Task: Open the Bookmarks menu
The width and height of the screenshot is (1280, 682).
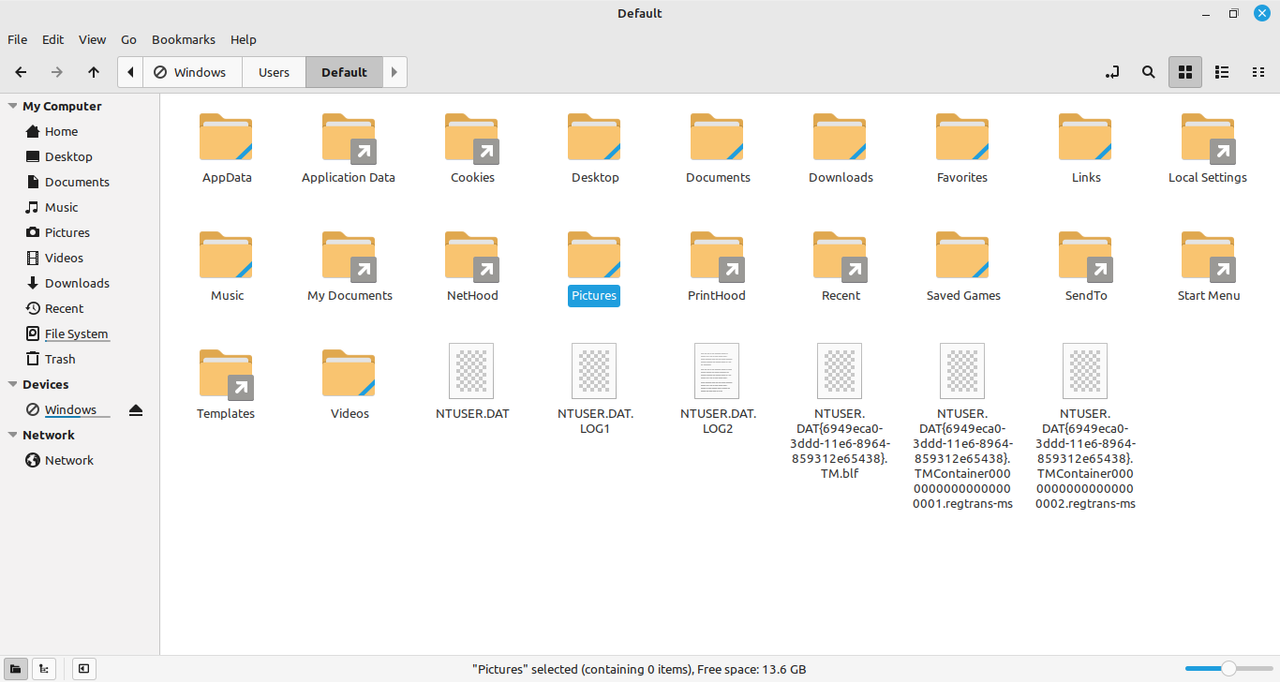Action: click(x=183, y=40)
